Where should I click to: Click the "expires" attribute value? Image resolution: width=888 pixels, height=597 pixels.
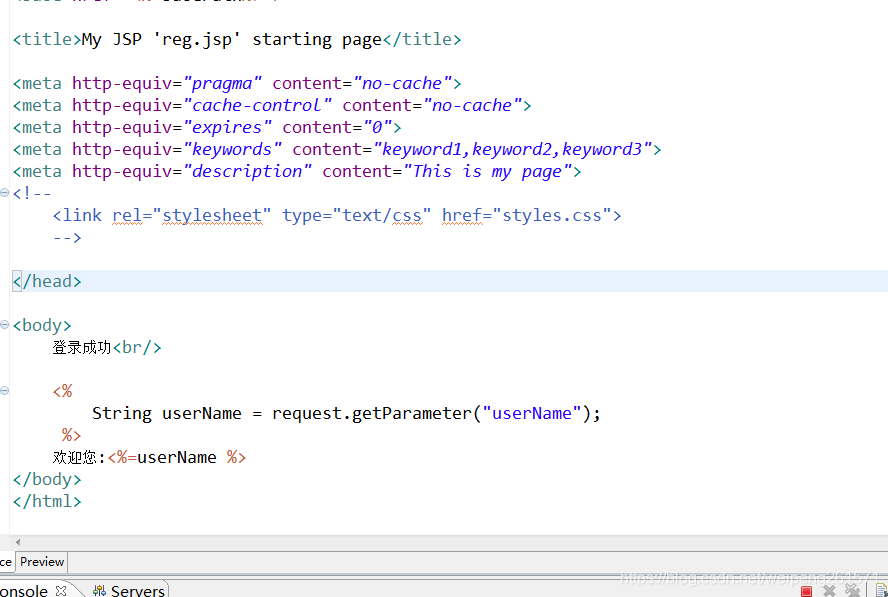click(x=227, y=127)
